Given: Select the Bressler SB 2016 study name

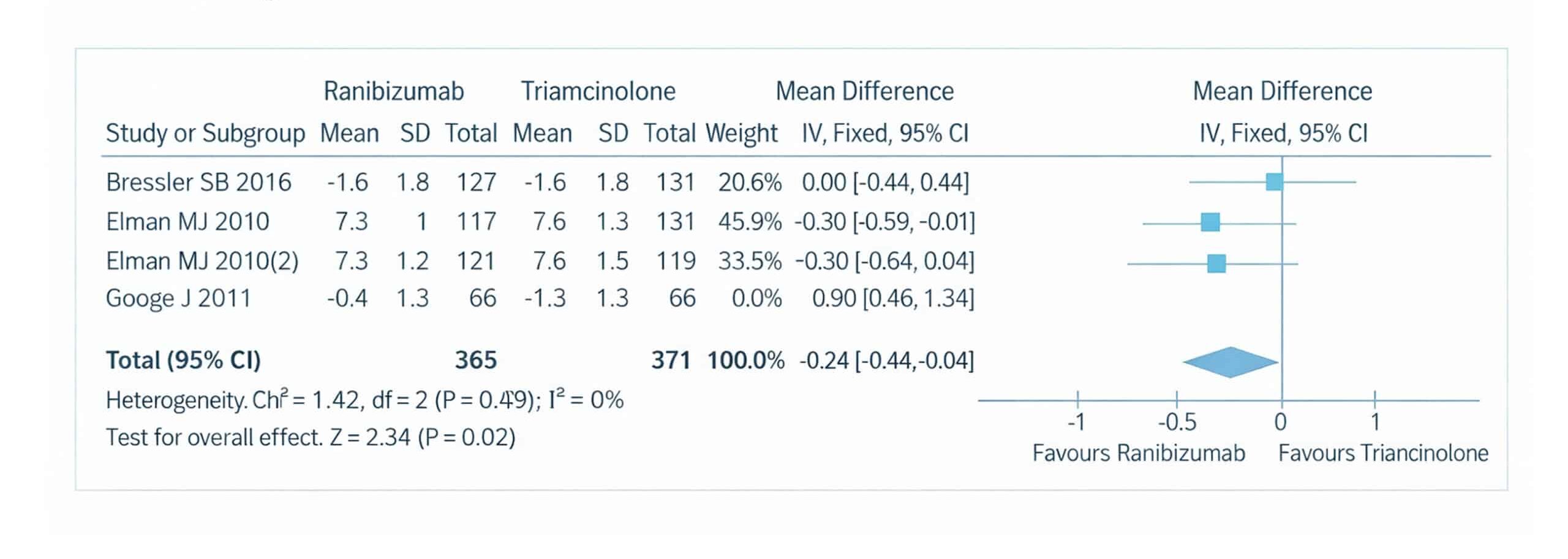Looking at the screenshot, I should coord(198,182).
